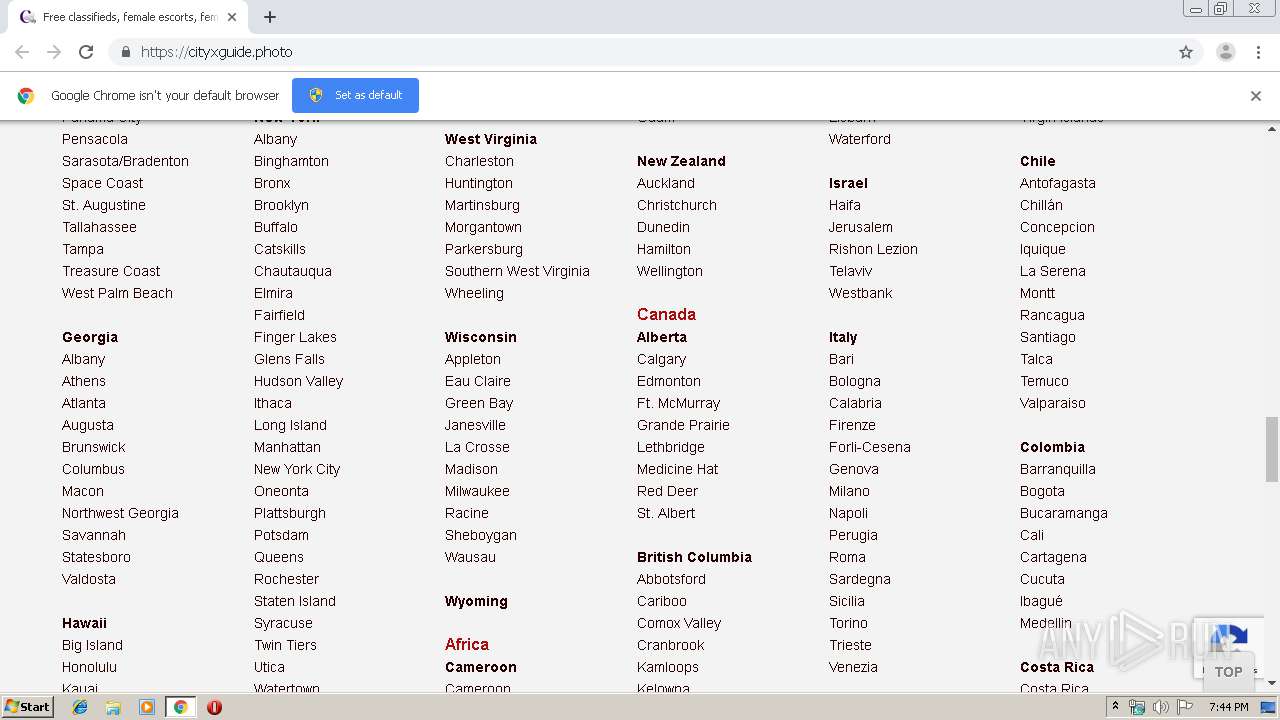Open the Jerusalem link under Israel
This screenshot has width=1280, height=720.
point(861,227)
